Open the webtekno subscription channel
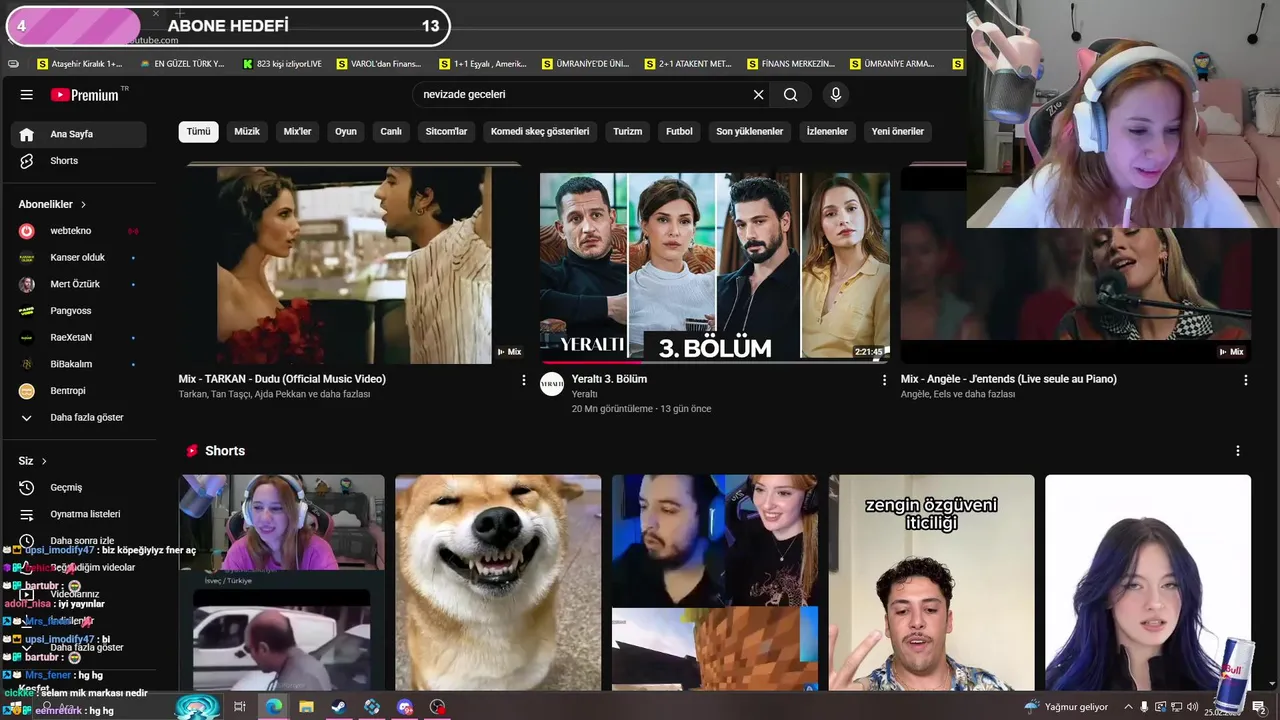The width and height of the screenshot is (1280, 720). (x=79, y=231)
